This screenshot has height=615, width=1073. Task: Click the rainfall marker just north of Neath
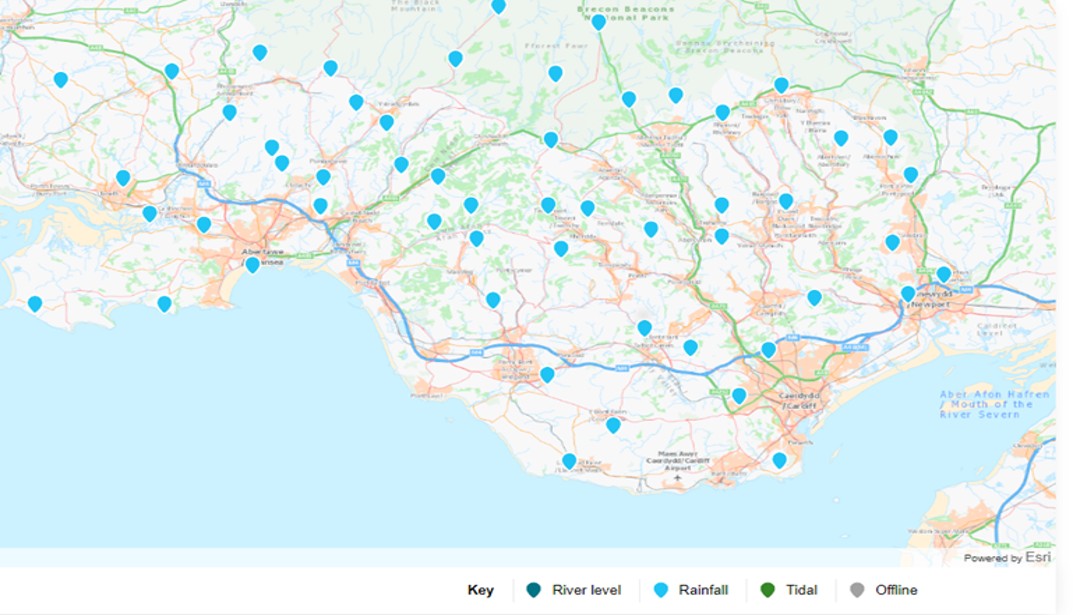(320, 205)
